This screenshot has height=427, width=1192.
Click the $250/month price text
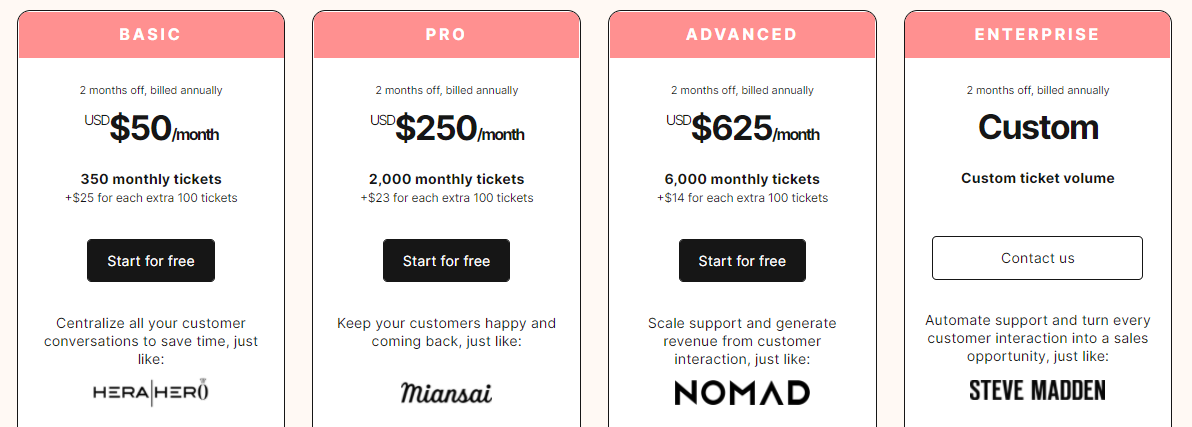point(446,128)
